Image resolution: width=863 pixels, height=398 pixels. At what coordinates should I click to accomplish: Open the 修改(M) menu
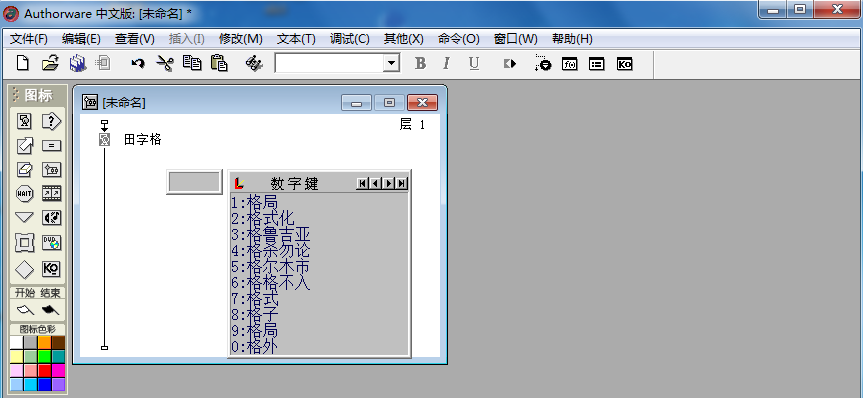[241, 39]
